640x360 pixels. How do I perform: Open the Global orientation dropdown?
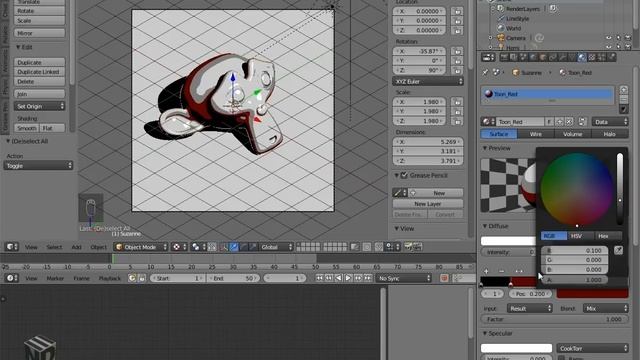(276, 247)
